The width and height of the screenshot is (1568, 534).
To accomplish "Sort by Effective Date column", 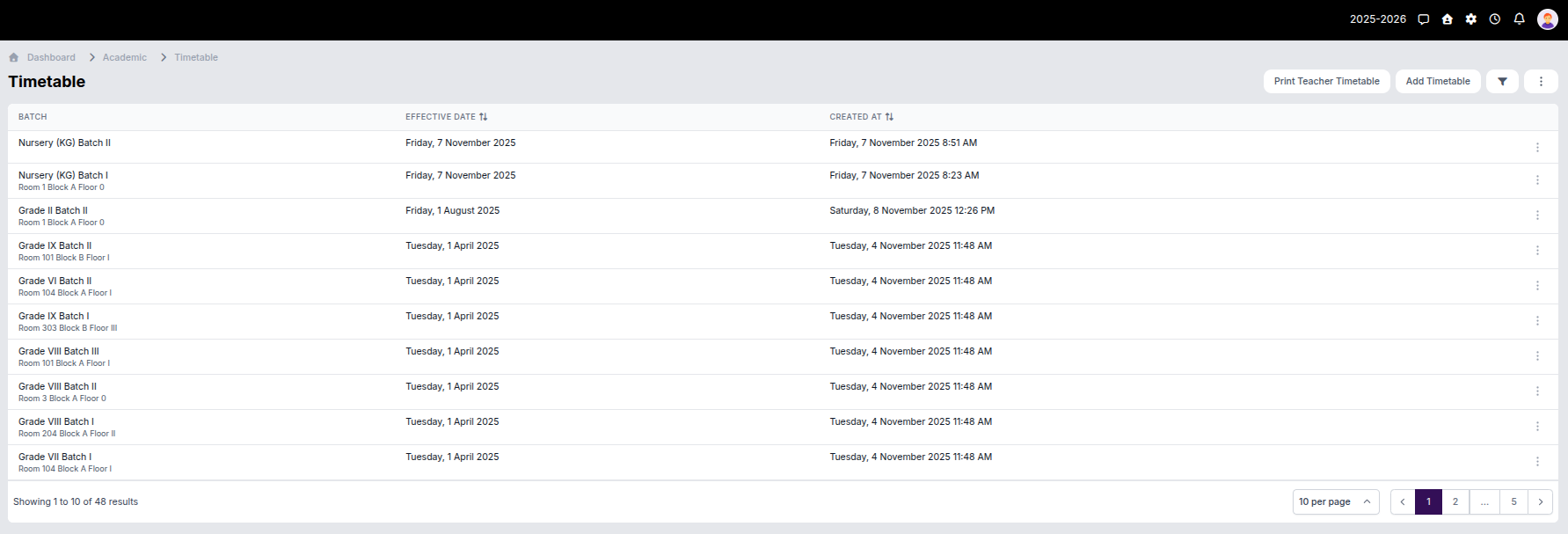I will point(446,117).
